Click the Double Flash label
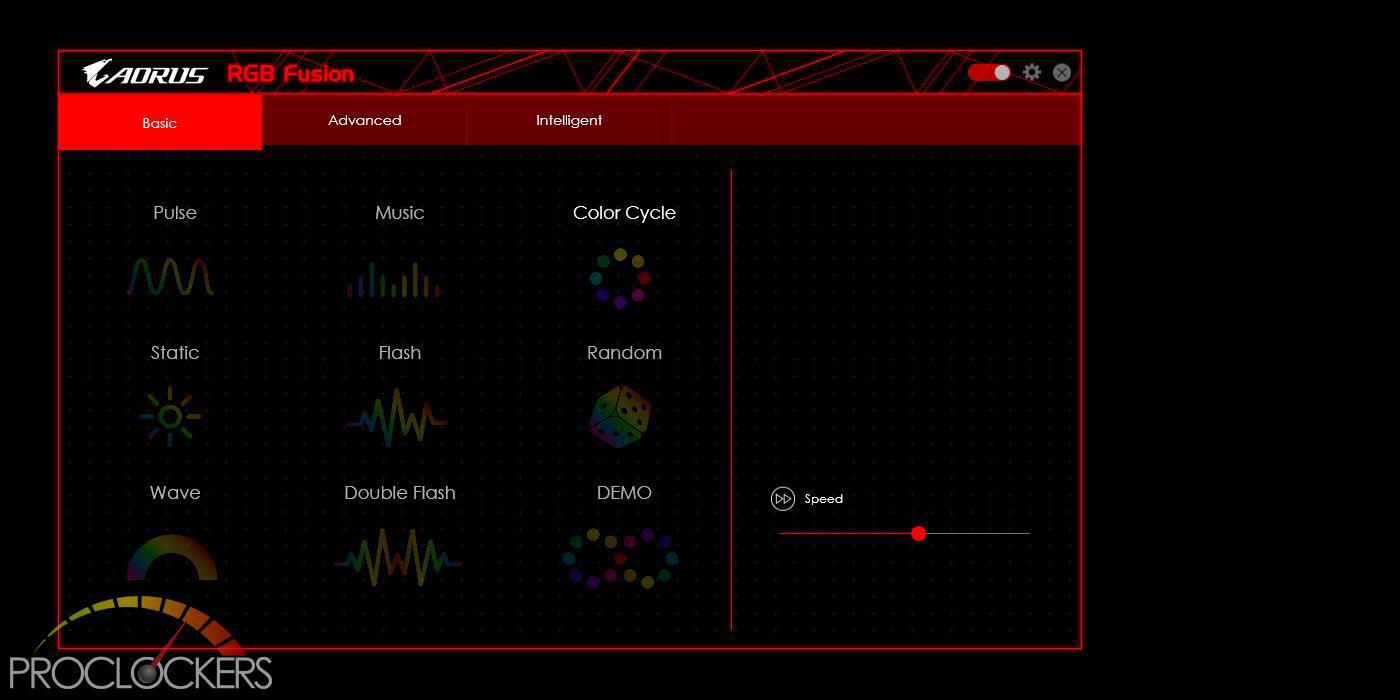Screen dimensions: 1400x700 point(399,493)
